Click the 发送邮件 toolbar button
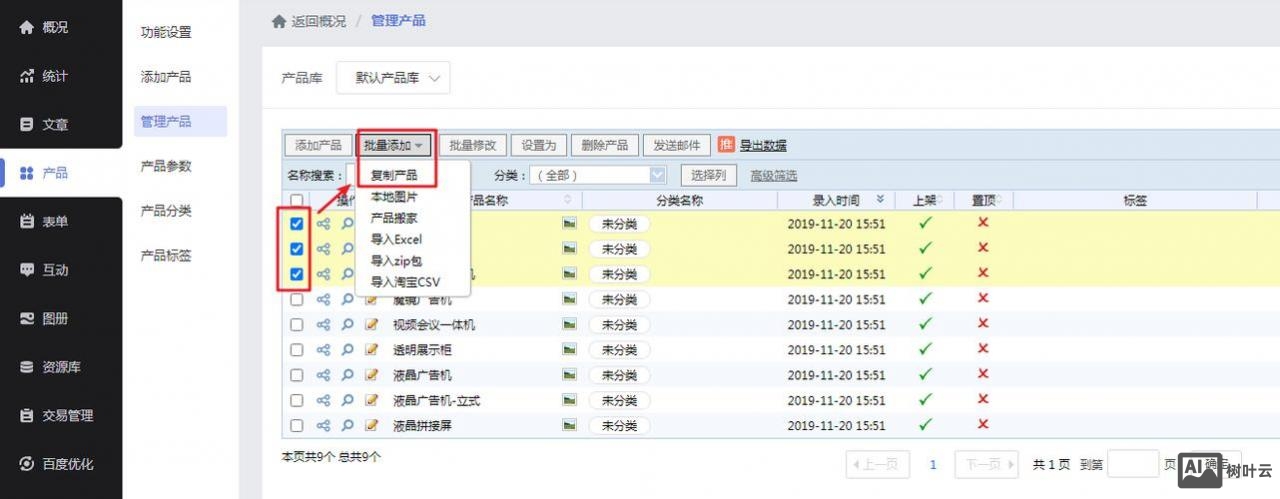Image resolution: width=1280 pixels, height=499 pixels. tap(677, 145)
